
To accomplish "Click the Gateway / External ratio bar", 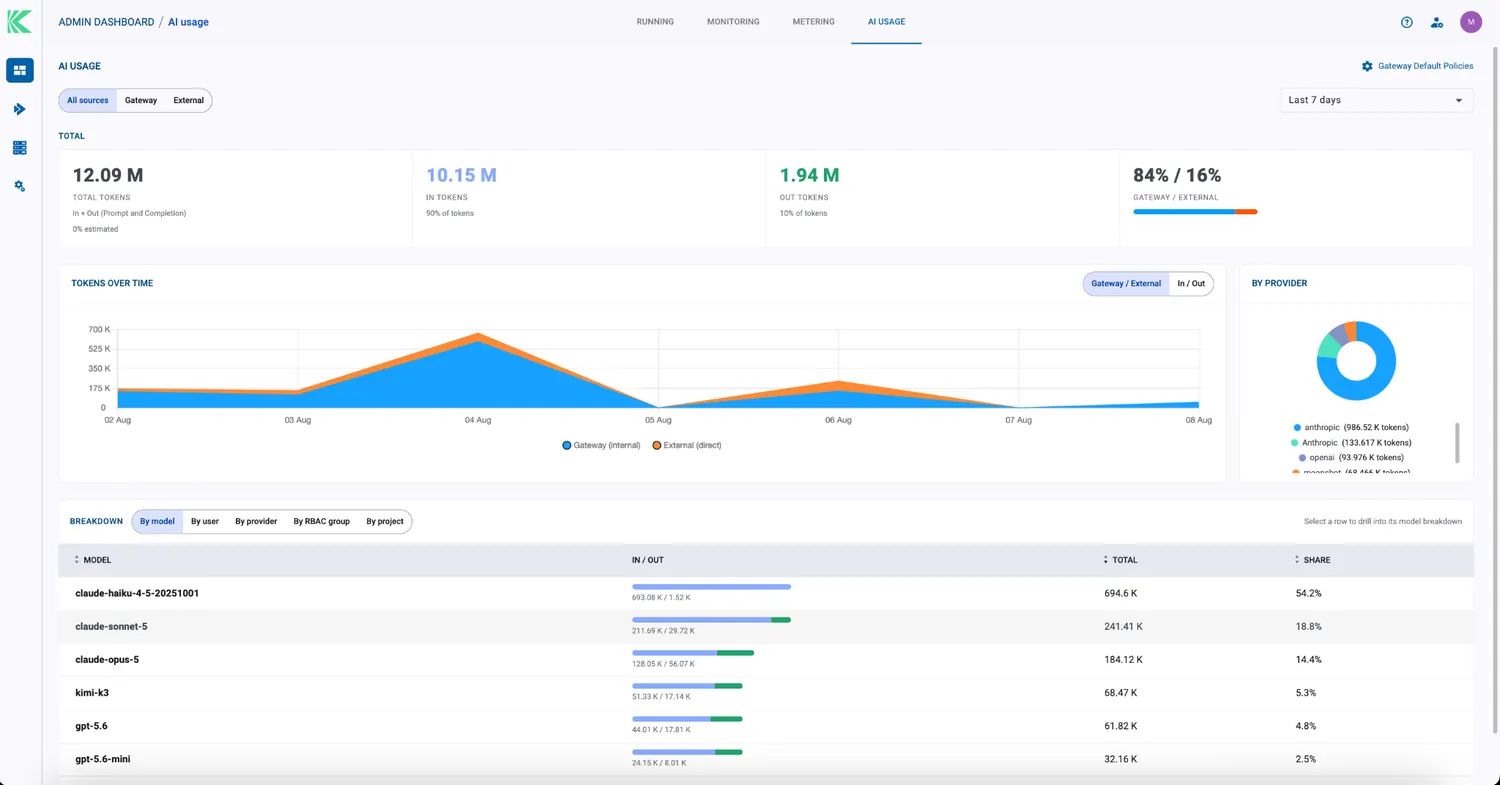I will [x=1195, y=212].
